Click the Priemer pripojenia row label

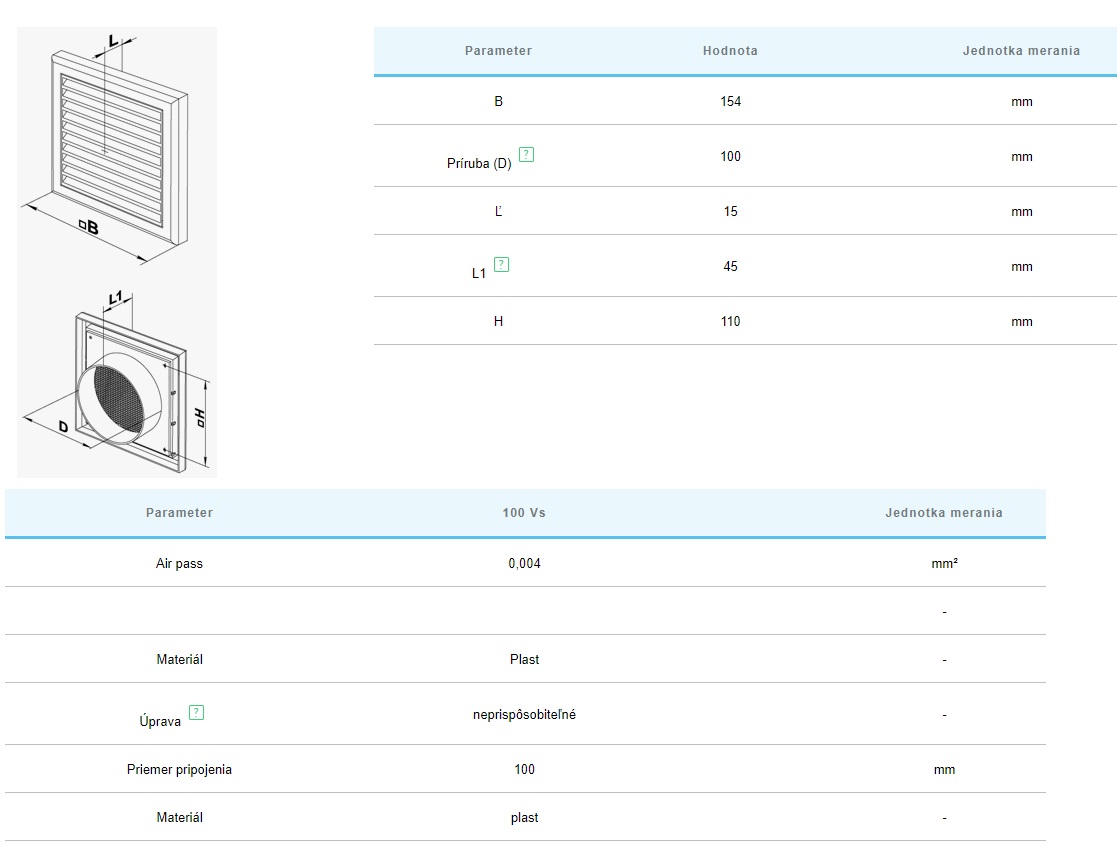coord(179,770)
